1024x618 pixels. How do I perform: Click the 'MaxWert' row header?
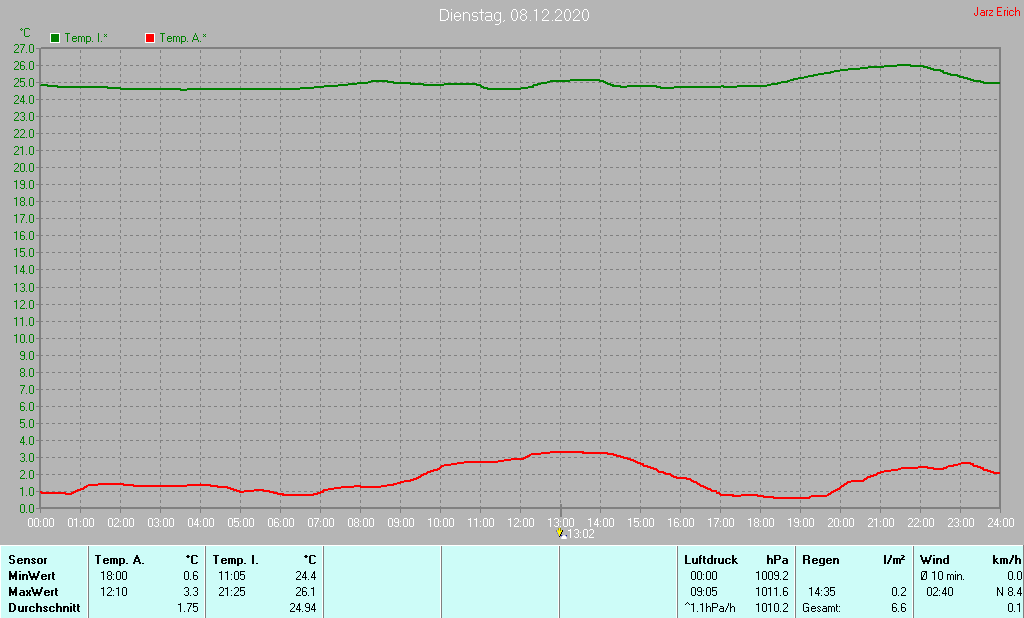click(x=33, y=592)
